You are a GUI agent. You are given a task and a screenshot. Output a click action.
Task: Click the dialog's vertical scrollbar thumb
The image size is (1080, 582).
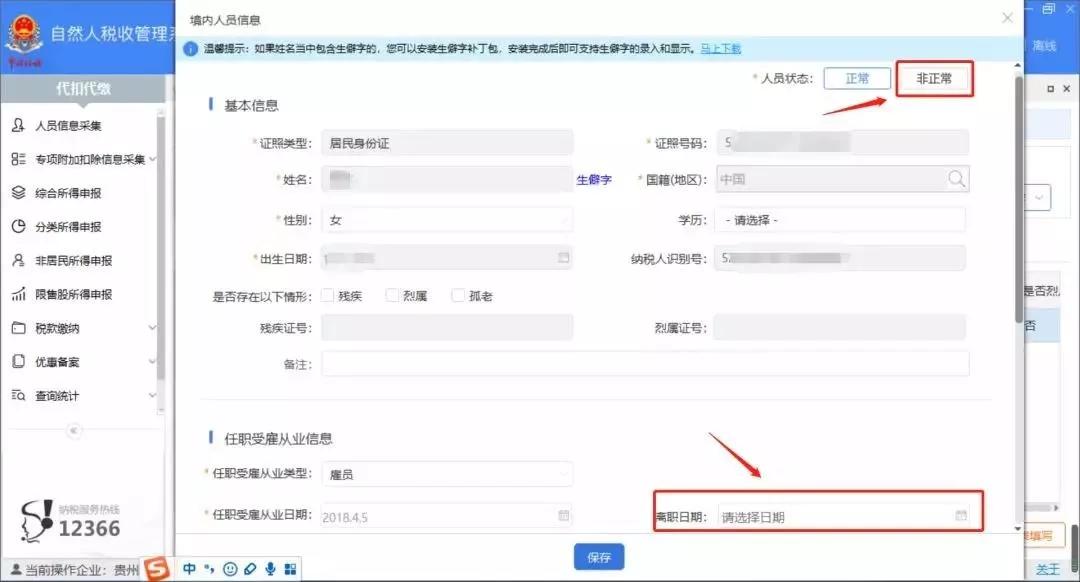[1019, 199]
